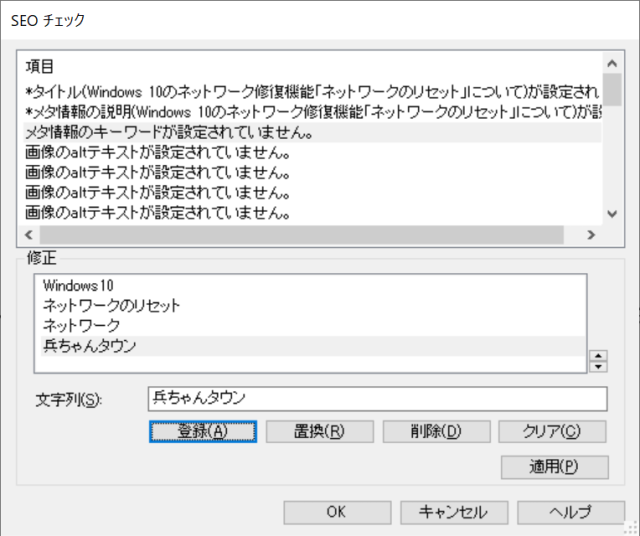
Task: Click the scroll right arrow of 項目 list
Action: tap(591, 235)
